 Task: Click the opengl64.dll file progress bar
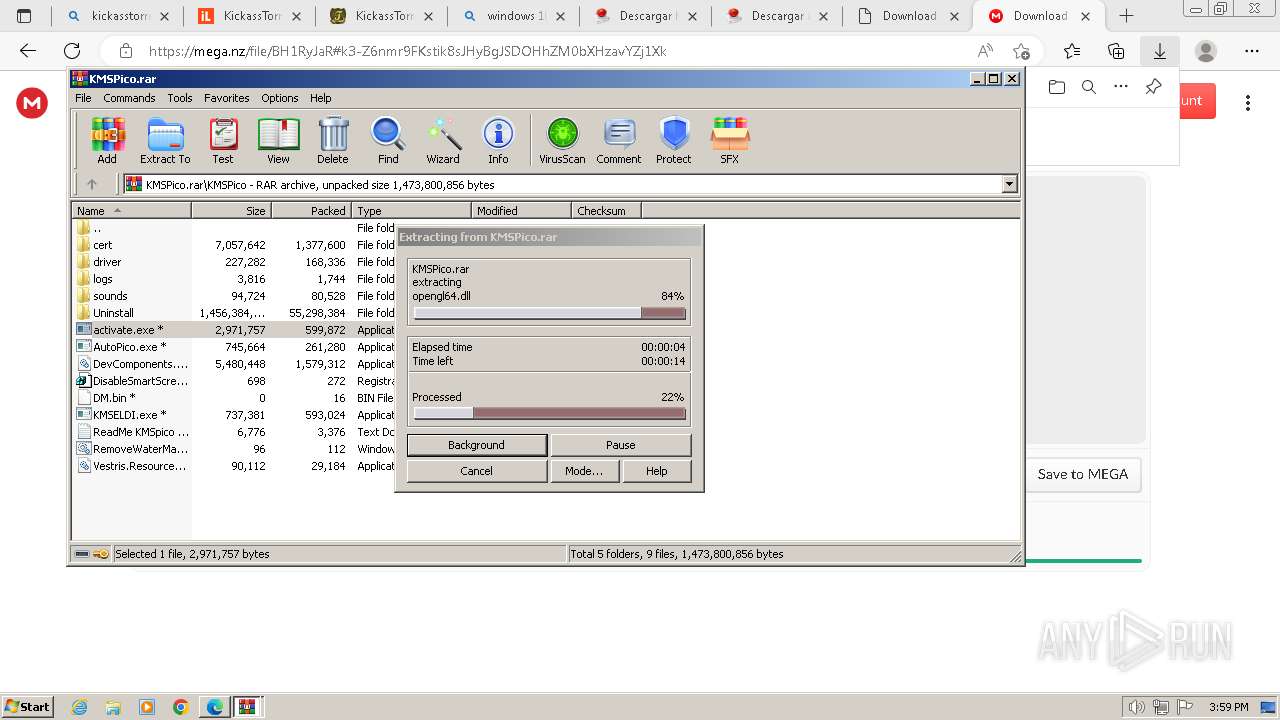pyautogui.click(x=550, y=313)
